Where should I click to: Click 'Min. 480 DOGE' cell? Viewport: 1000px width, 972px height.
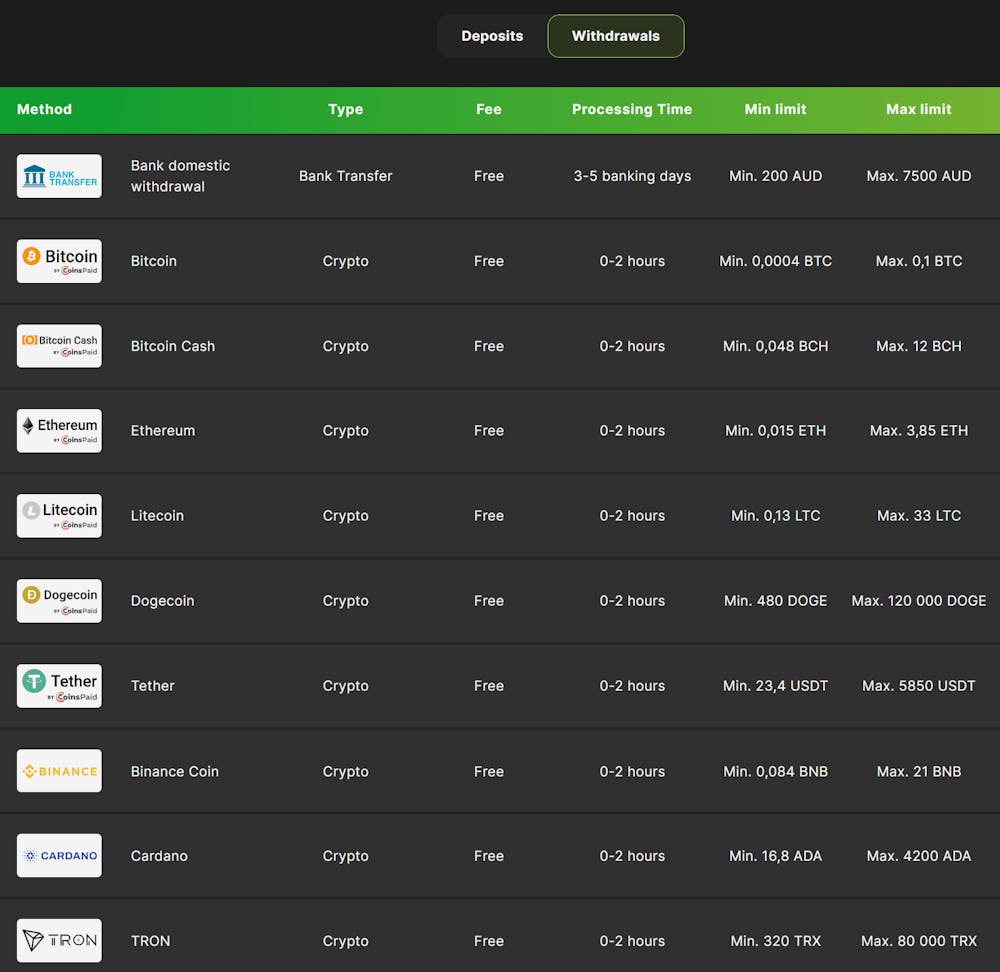coord(776,601)
